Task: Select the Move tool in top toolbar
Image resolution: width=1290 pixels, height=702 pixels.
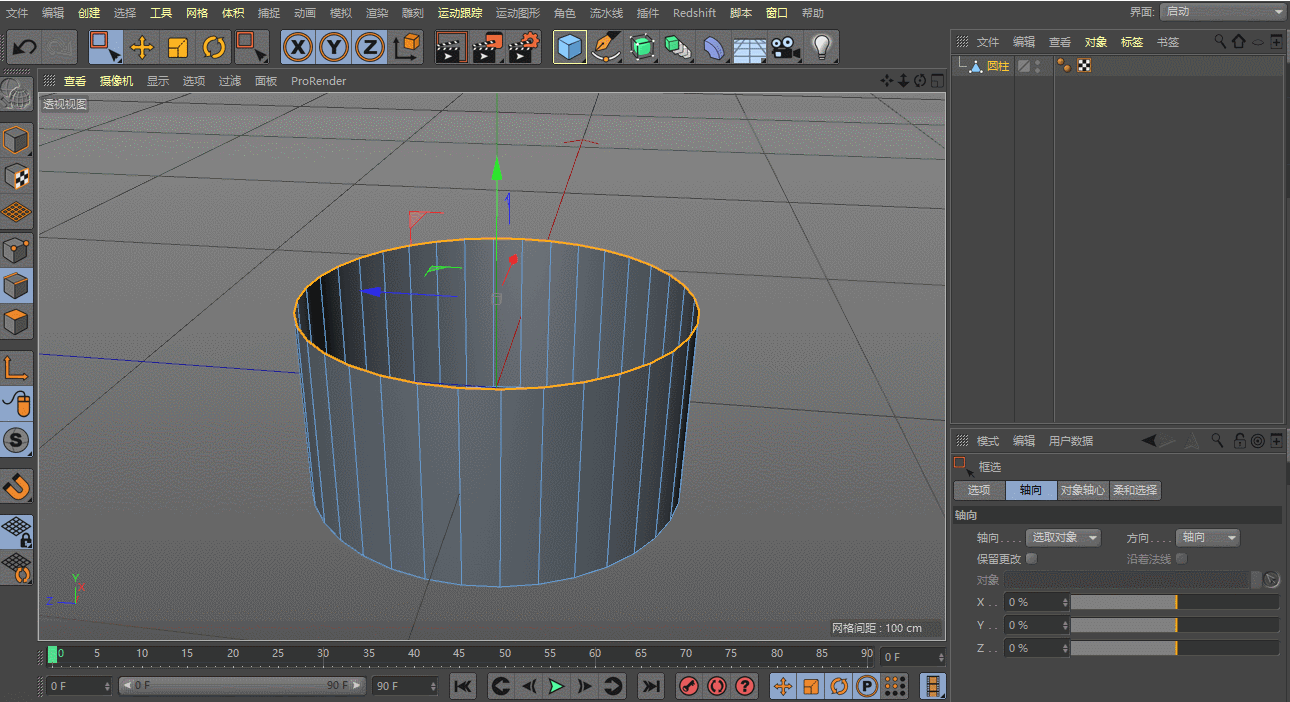Action: click(142, 47)
